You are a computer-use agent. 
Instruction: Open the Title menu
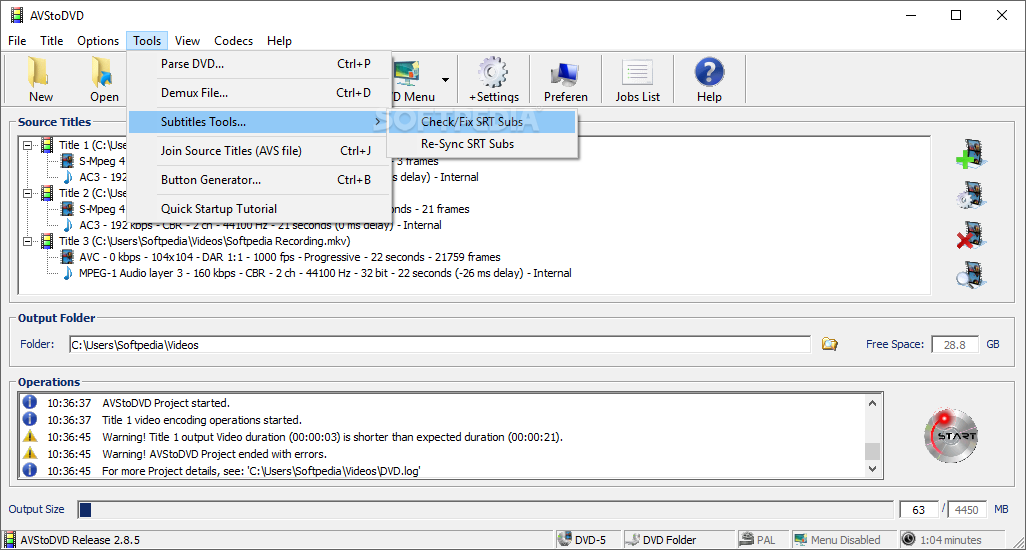[x=52, y=41]
